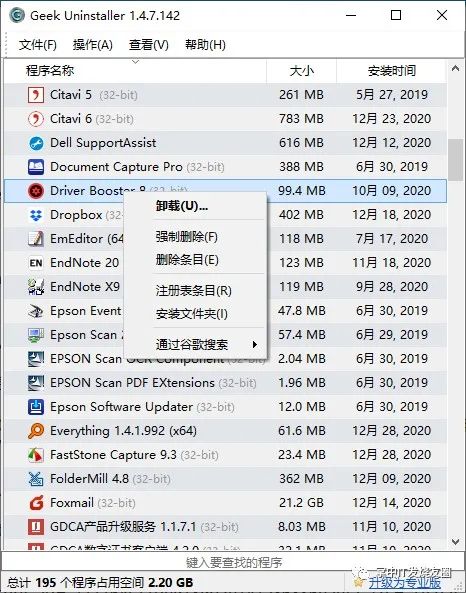Click the Citavi 5 program icon
The width and height of the screenshot is (466, 593).
click(x=36, y=95)
